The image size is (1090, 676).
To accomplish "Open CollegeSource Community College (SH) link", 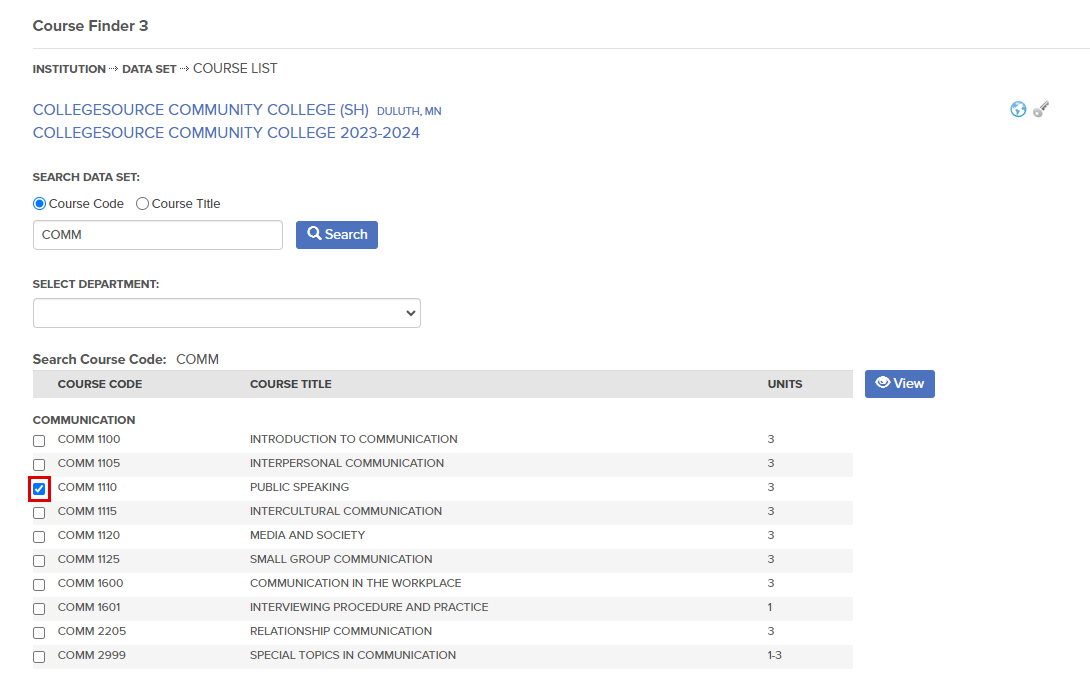I will coord(201,110).
